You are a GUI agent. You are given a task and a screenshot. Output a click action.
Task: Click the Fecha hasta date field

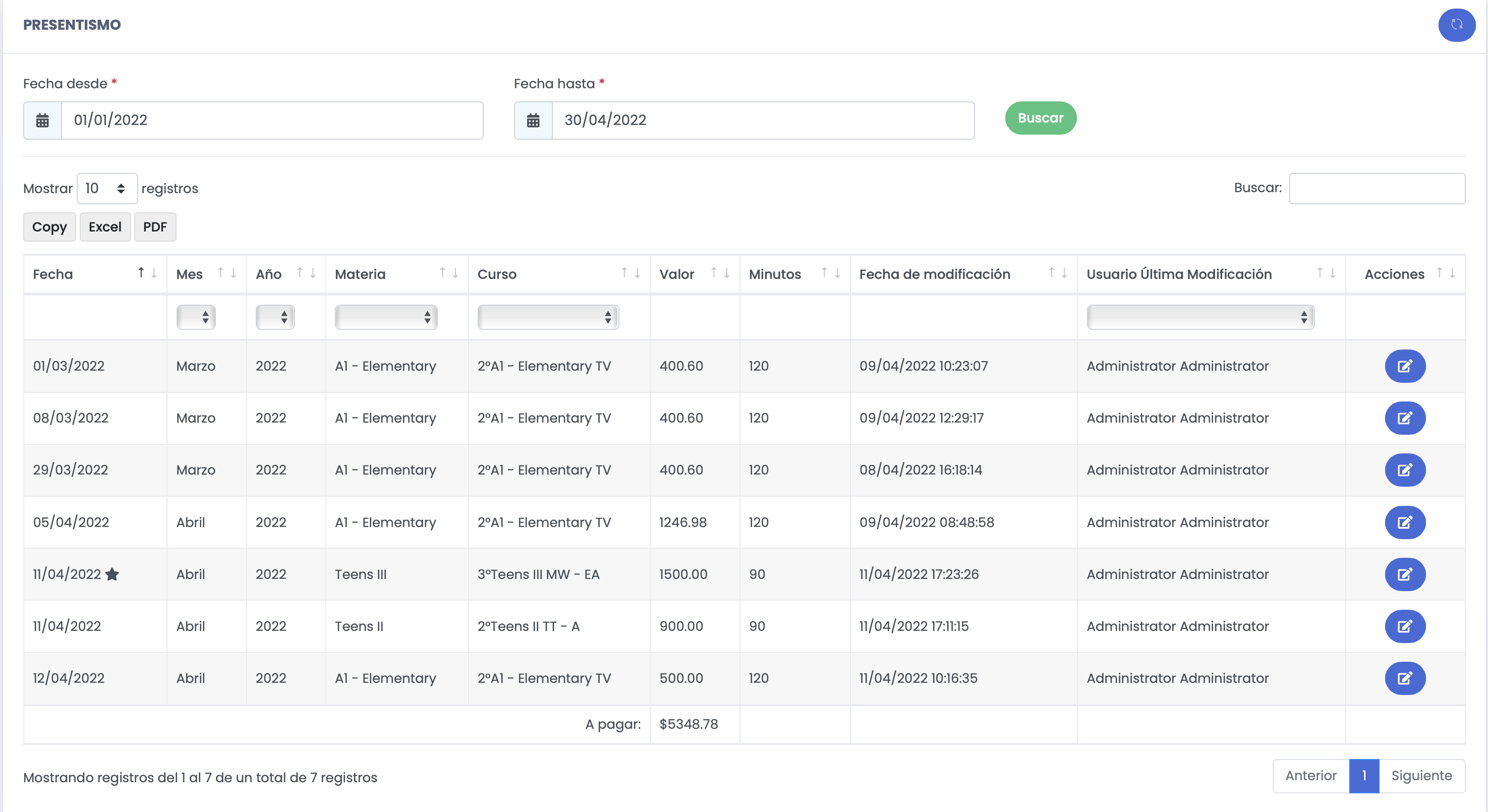(763, 120)
